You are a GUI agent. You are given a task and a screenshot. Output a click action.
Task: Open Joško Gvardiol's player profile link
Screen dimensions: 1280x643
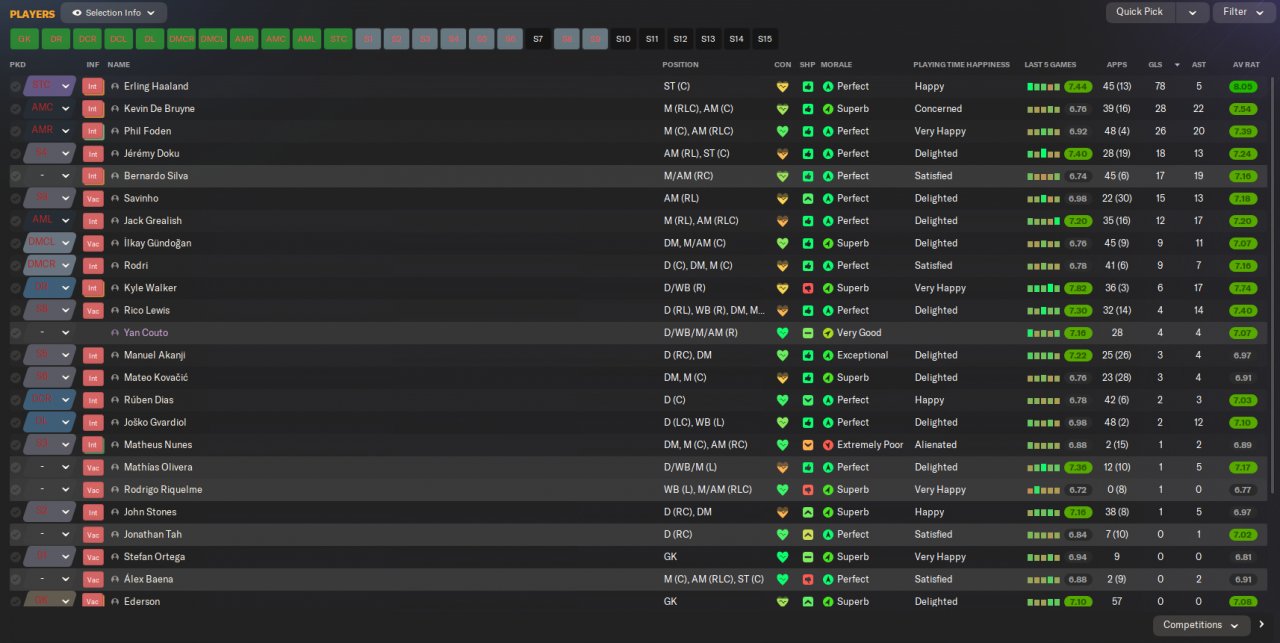click(x=156, y=423)
